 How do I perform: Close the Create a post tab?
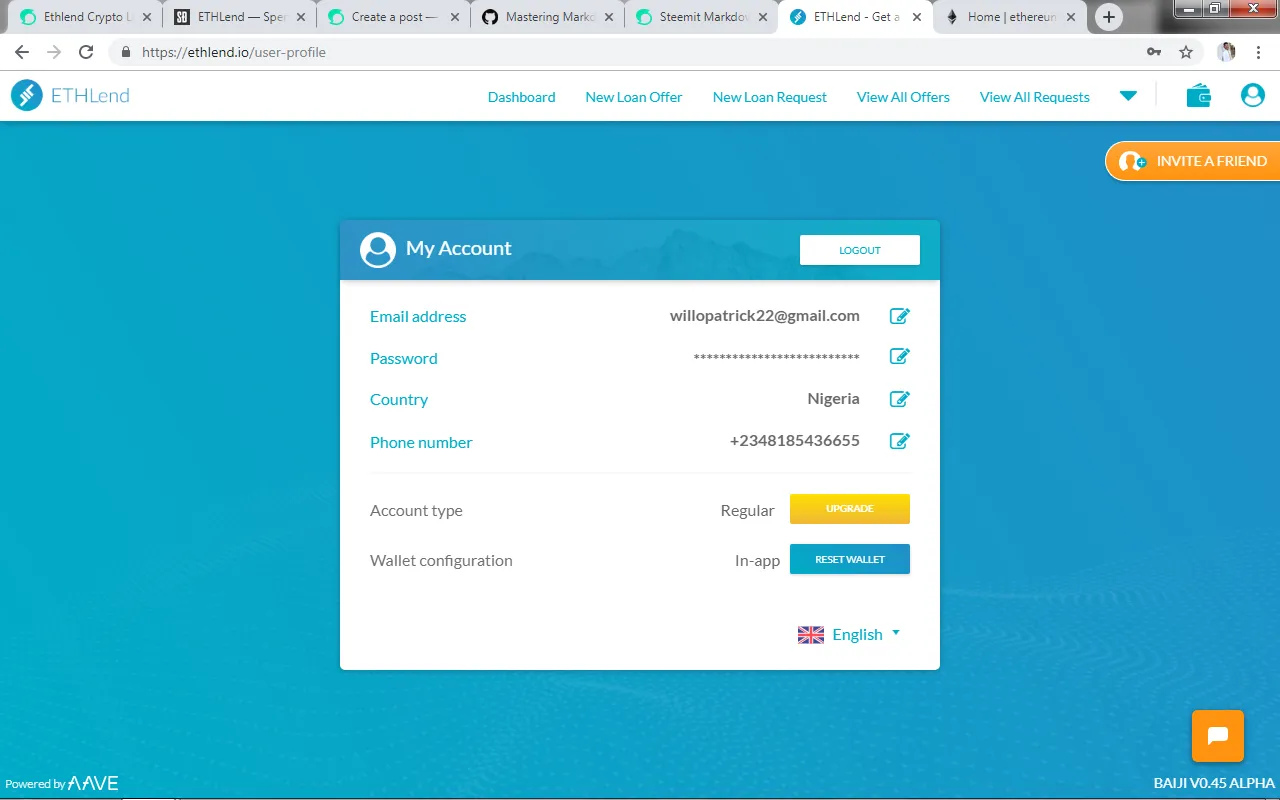click(455, 17)
